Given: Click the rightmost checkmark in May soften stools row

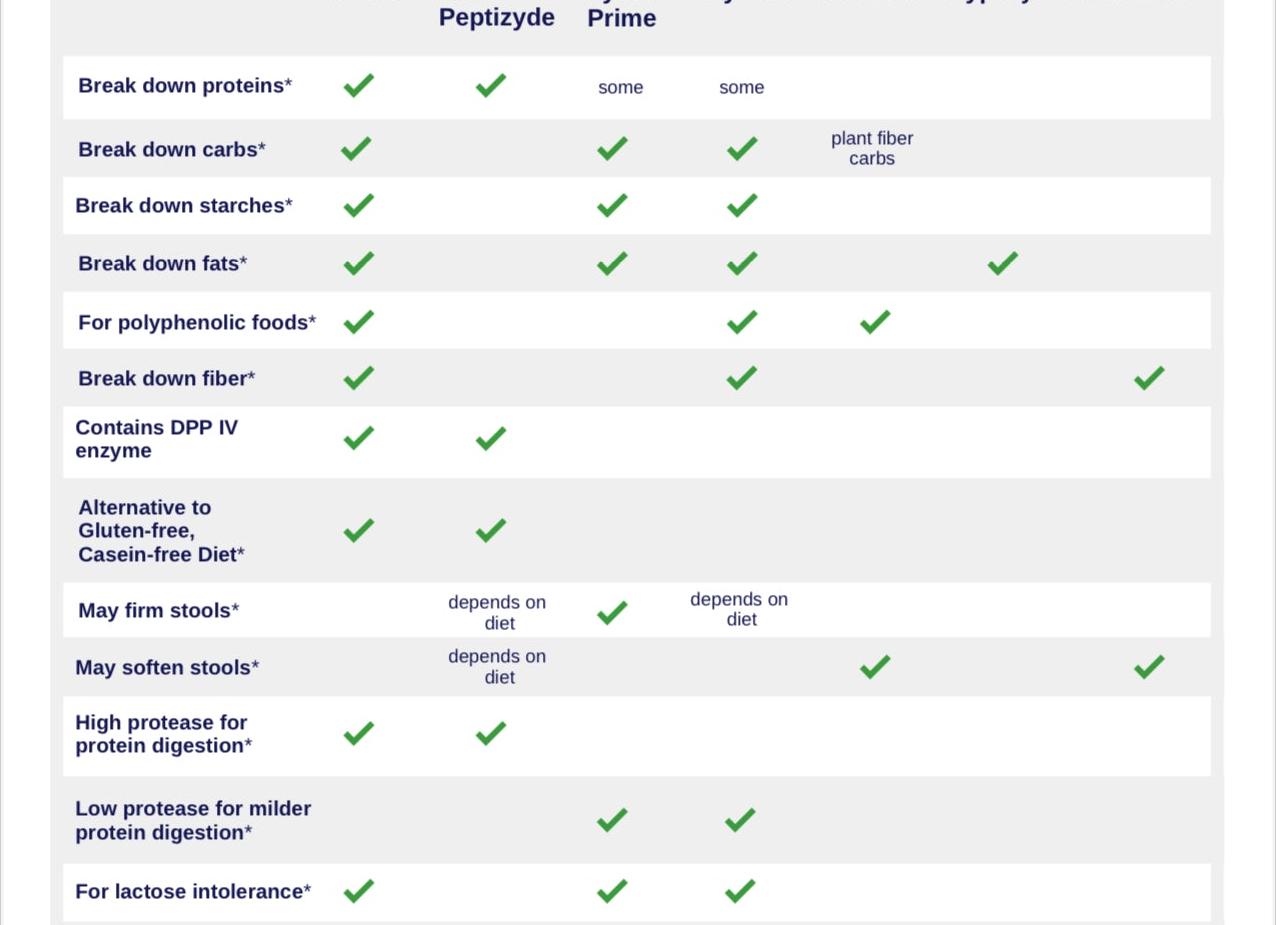Looking at the screenshot, I should click(x=1149, y=667).
